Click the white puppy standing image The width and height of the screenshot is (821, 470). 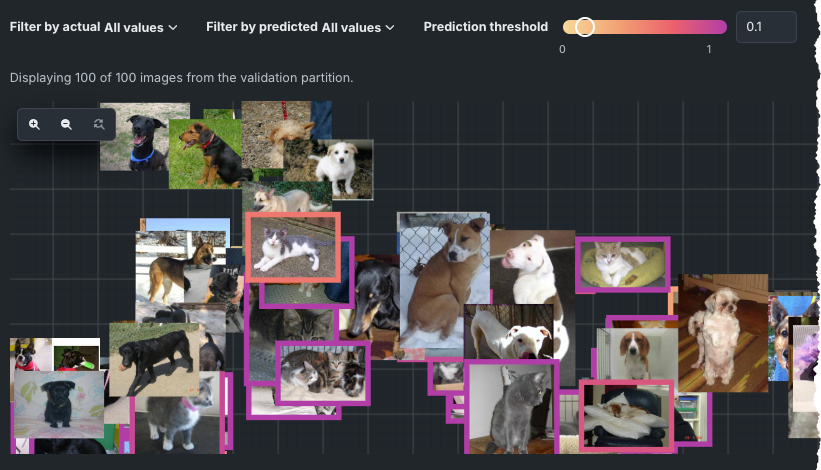(x=339, y=170)
